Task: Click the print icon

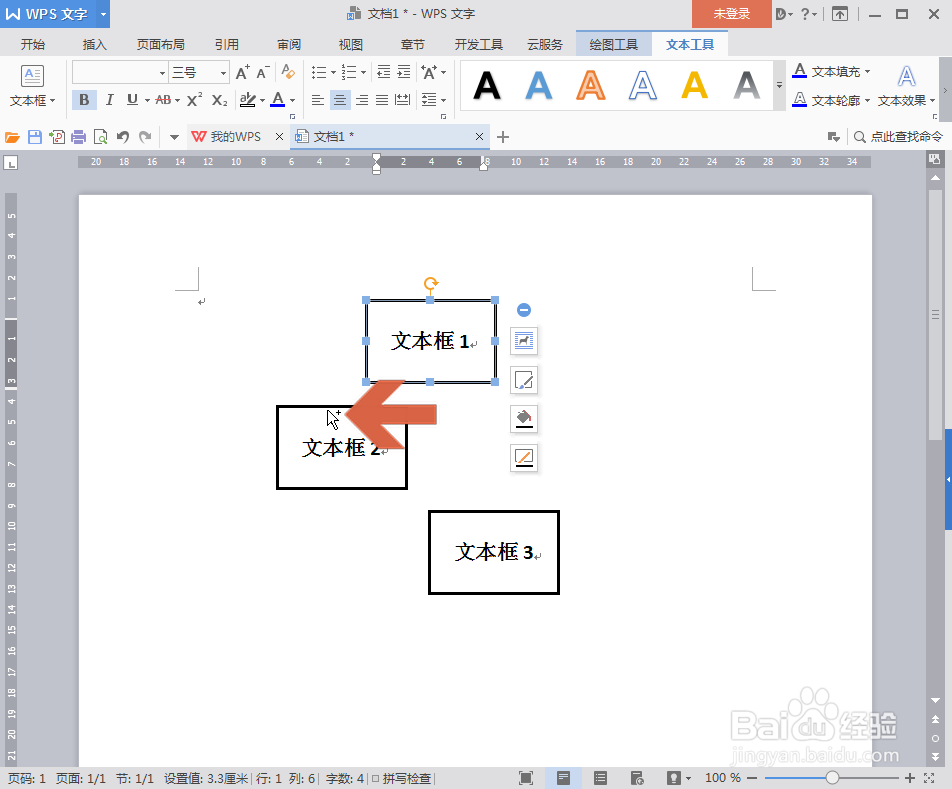Action: coord(78,137)
